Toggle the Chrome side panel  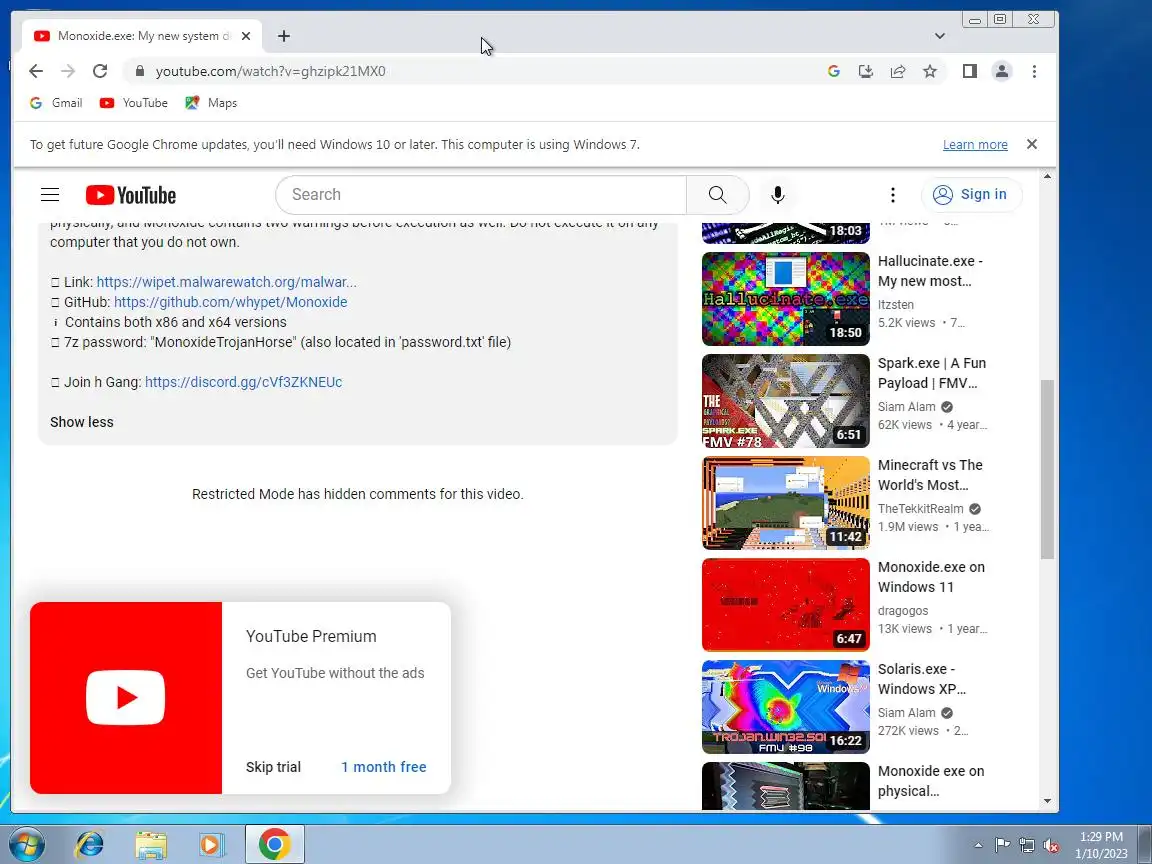click(x=970, y=71)
